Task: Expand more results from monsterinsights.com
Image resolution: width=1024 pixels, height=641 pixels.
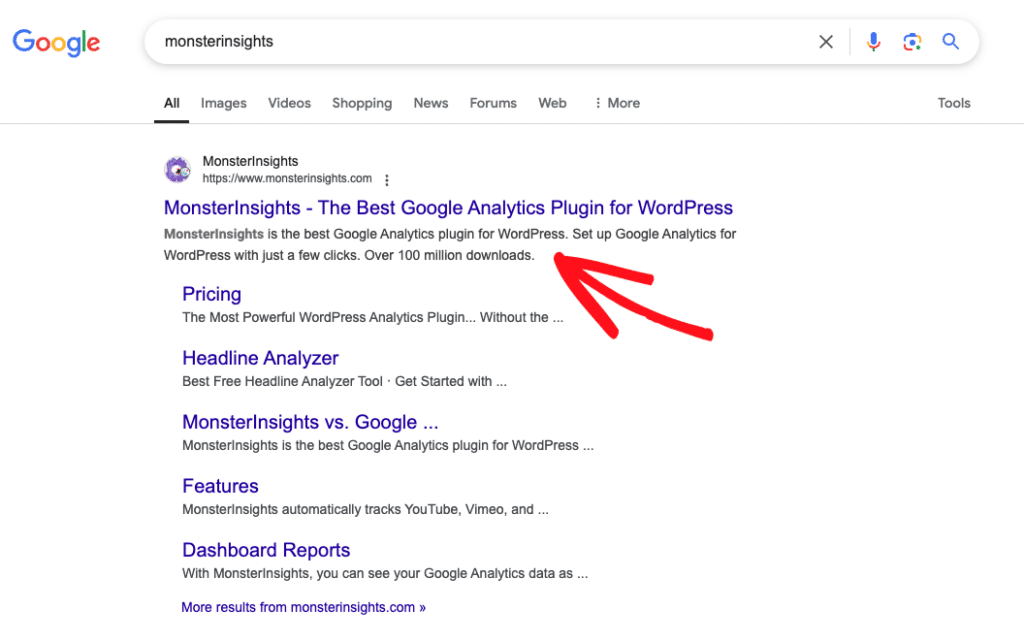Action: coord(303,607)
